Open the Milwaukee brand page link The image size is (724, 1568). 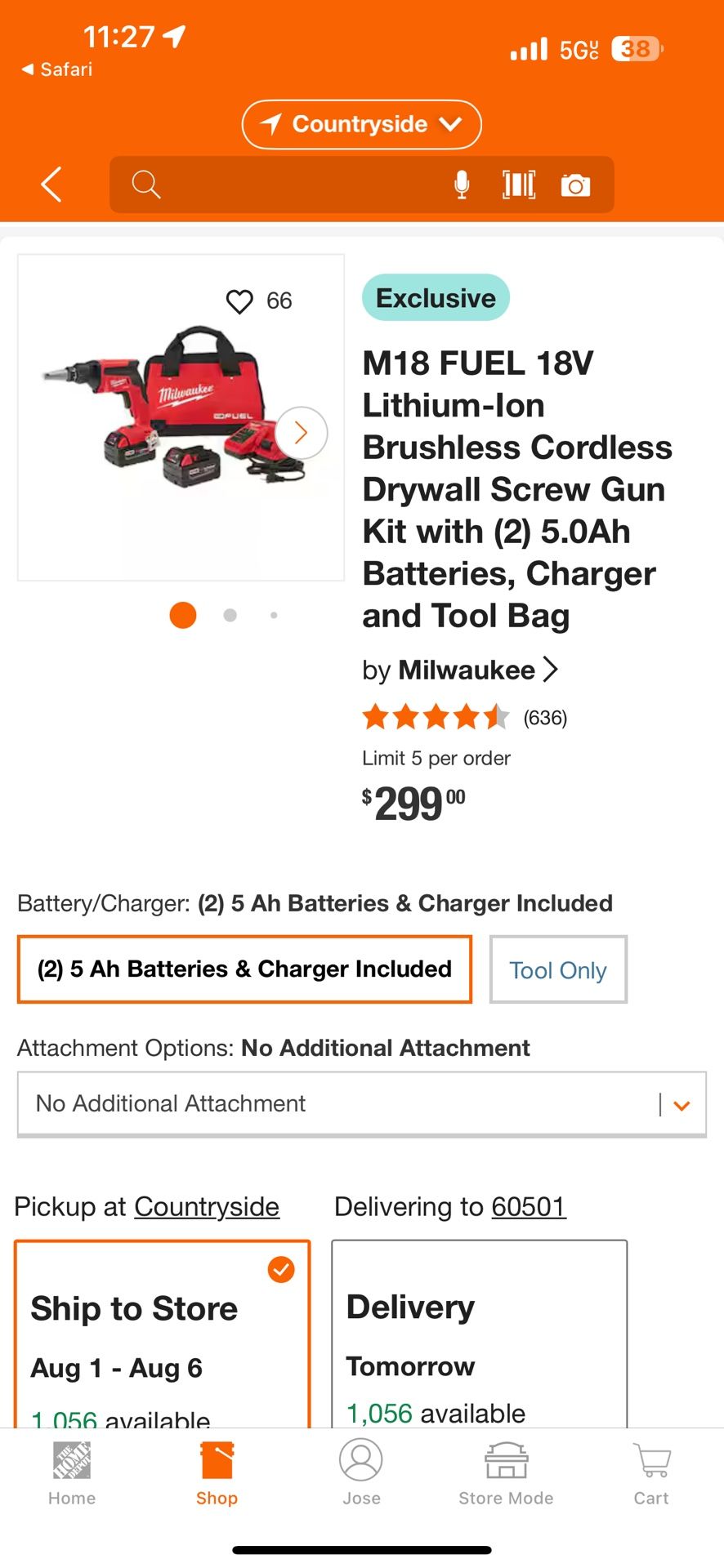[466, 670]
